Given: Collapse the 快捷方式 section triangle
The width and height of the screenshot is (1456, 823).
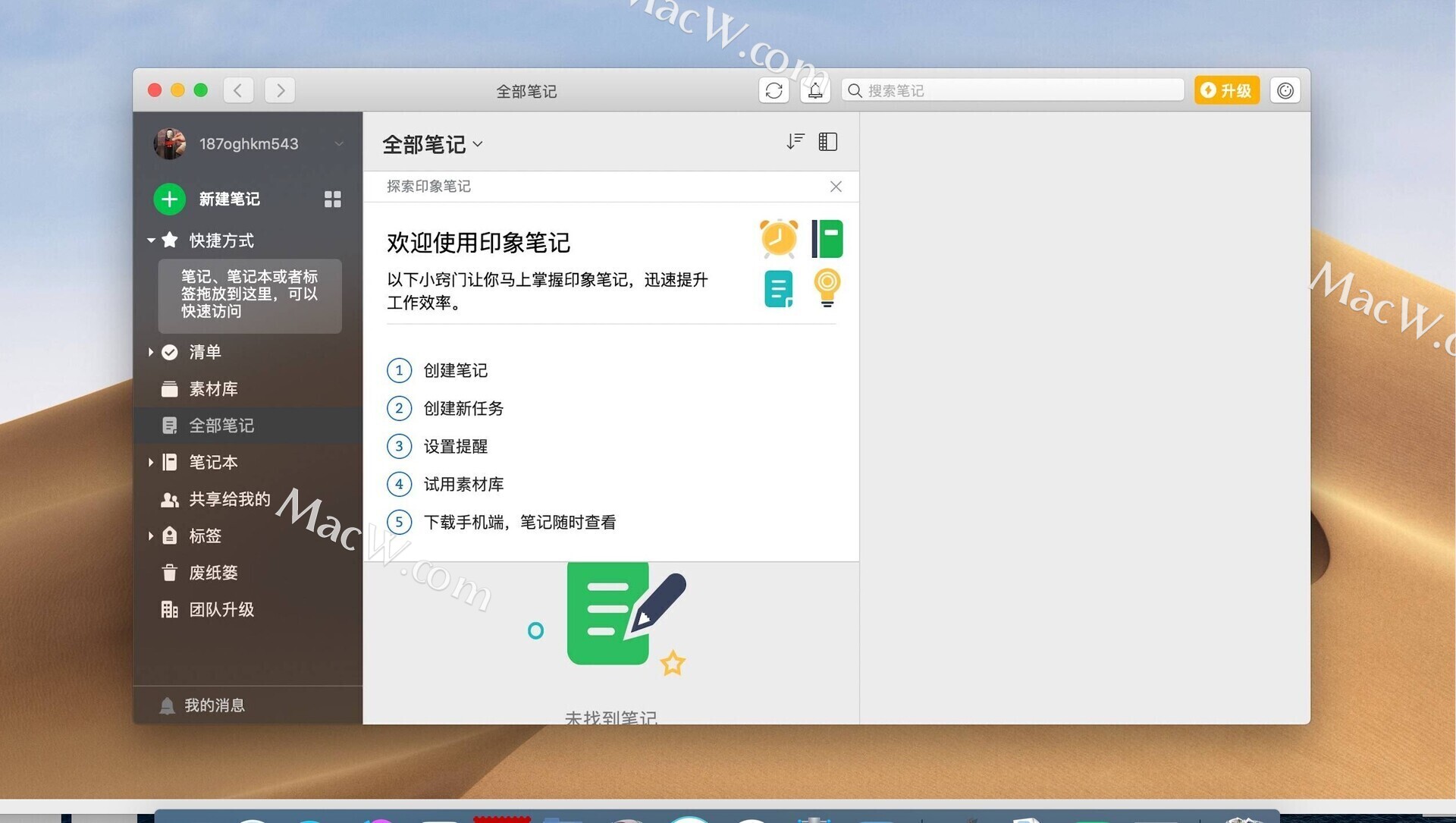Looking at the screenshot, I should point(151,240).
